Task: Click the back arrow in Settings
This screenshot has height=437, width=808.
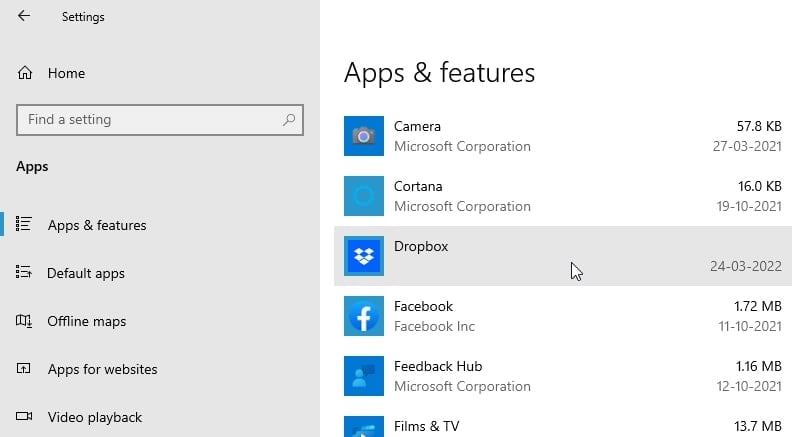Action: [24, 16]
